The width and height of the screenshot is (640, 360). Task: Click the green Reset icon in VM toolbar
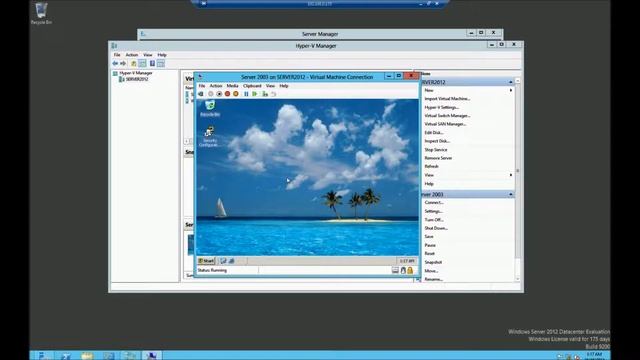pos(255,94)
